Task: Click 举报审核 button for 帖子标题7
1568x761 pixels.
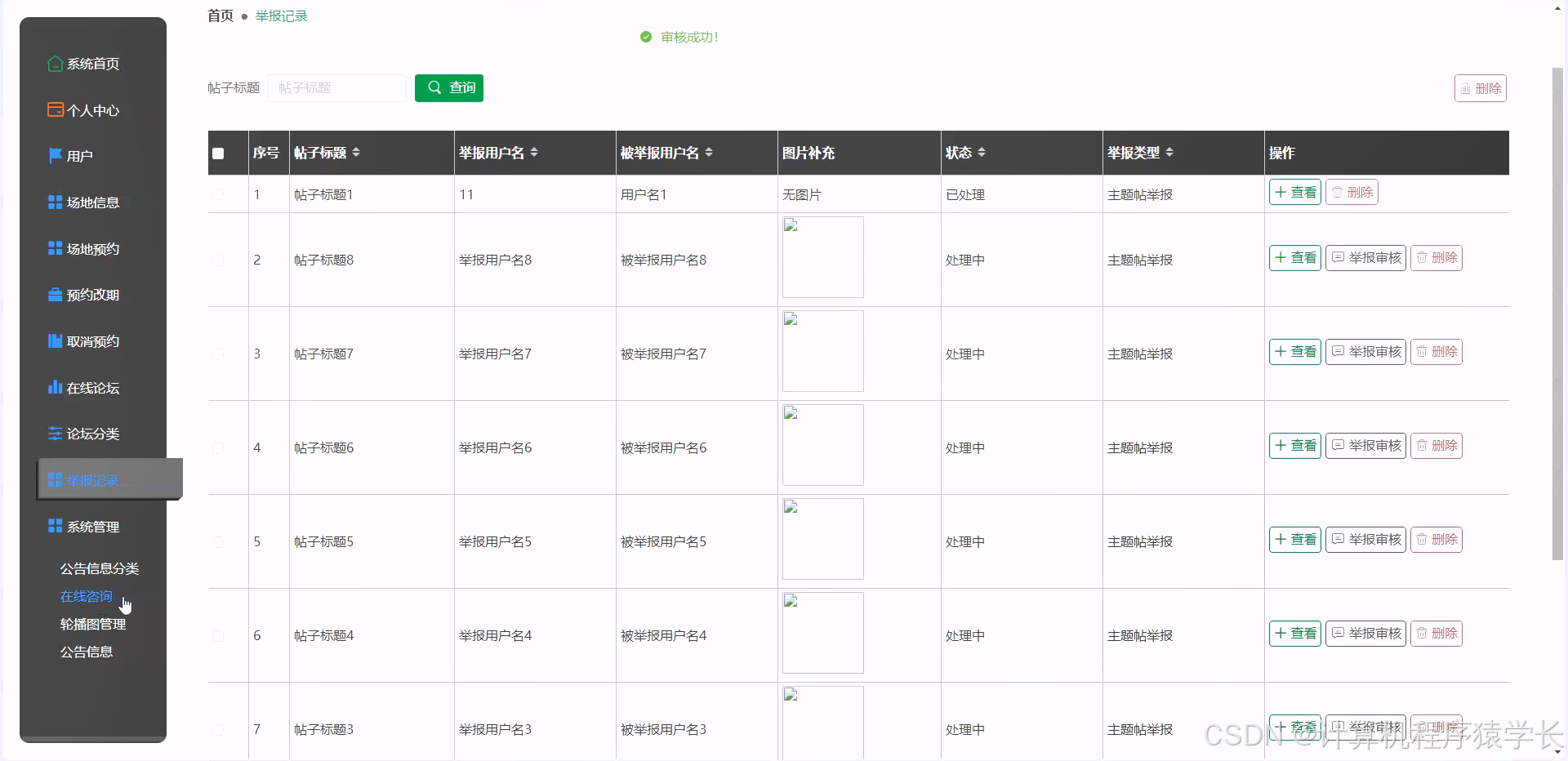Action: pyautogui.click(x=1365, y=351)
